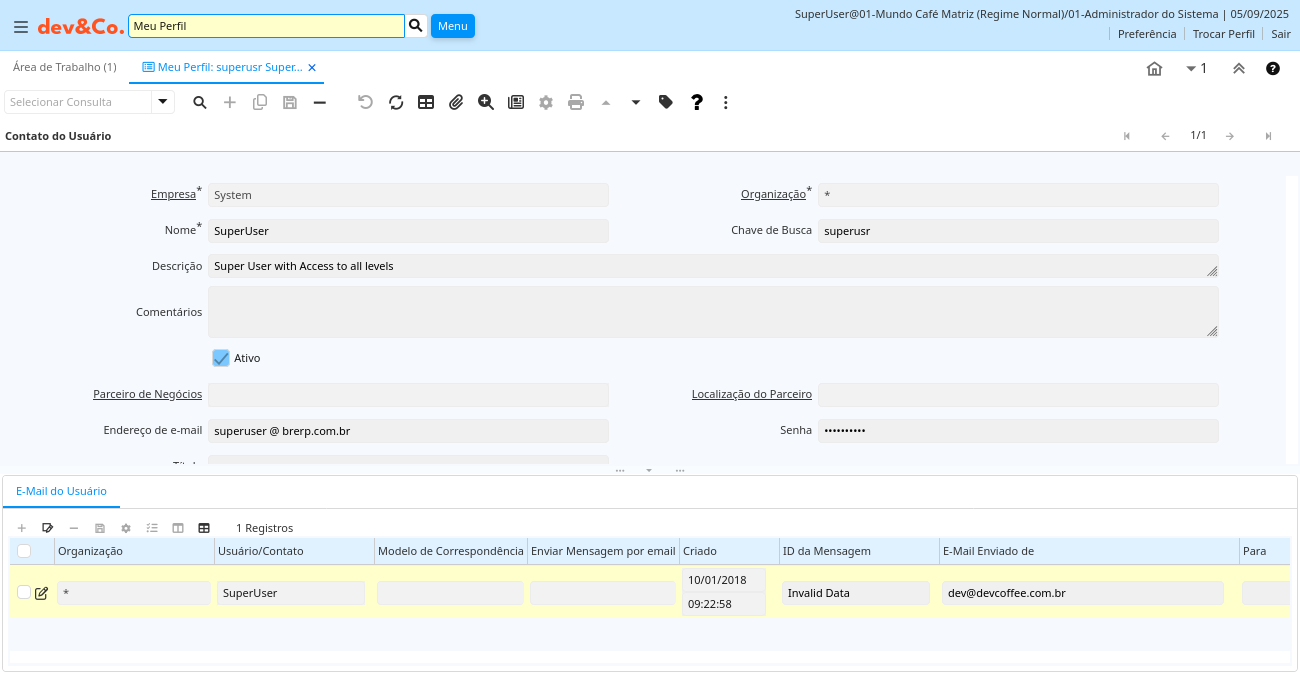Click the Trocar Perfil link
Image resolution: width=1300 pixels, height=674 pixels.
click(1223, 34)
